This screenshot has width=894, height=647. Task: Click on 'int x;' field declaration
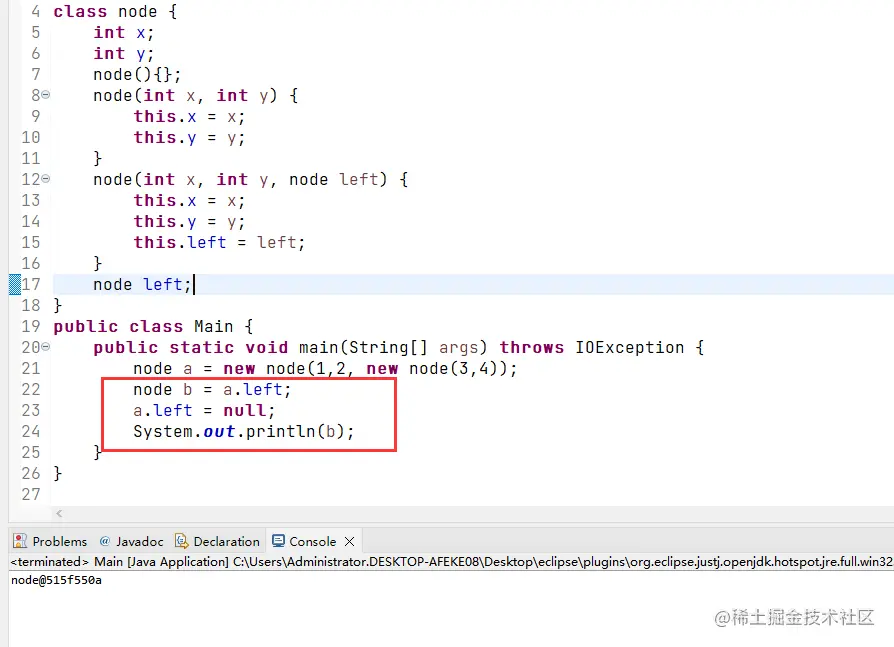pos(124,32)
